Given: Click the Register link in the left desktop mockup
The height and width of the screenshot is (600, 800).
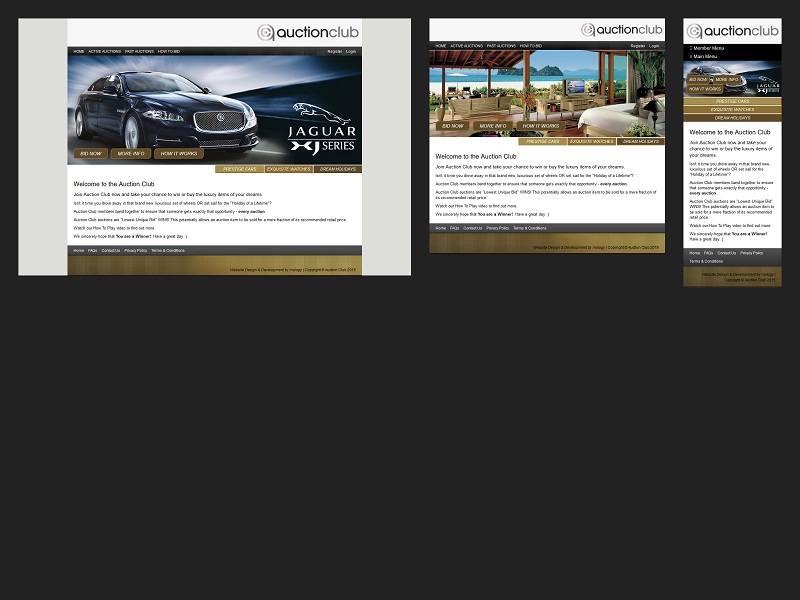Looking at the screenshot, I should (334, 51).
